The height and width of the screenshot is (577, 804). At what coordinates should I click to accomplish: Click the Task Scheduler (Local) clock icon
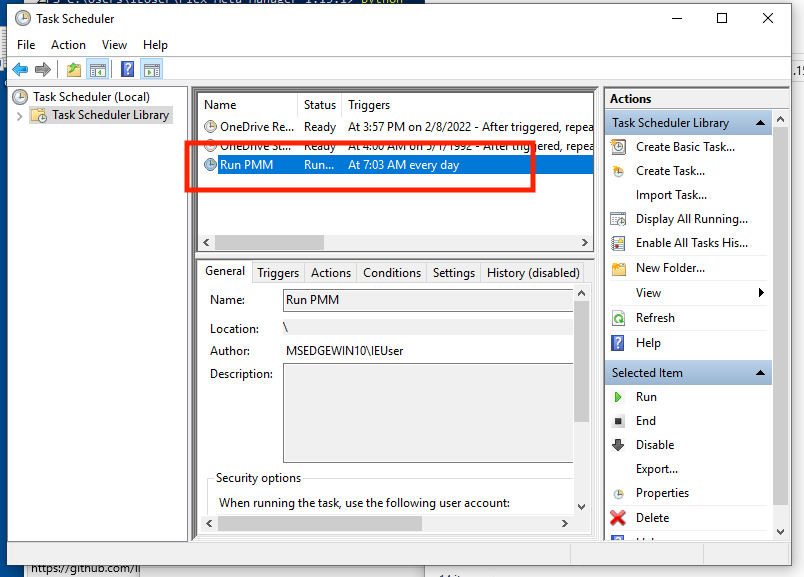coord(20,97)
